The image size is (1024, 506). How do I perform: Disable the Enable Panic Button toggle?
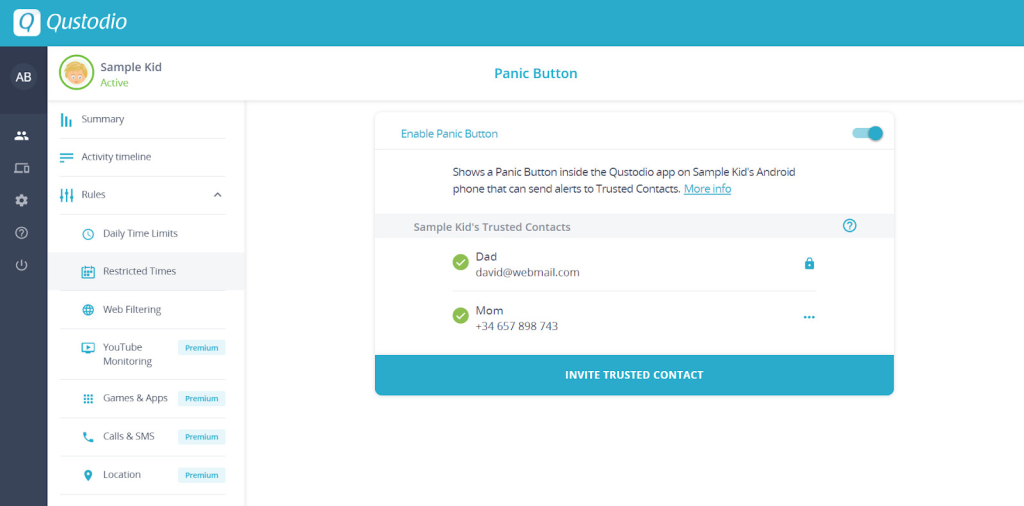(x=867, y=133)
